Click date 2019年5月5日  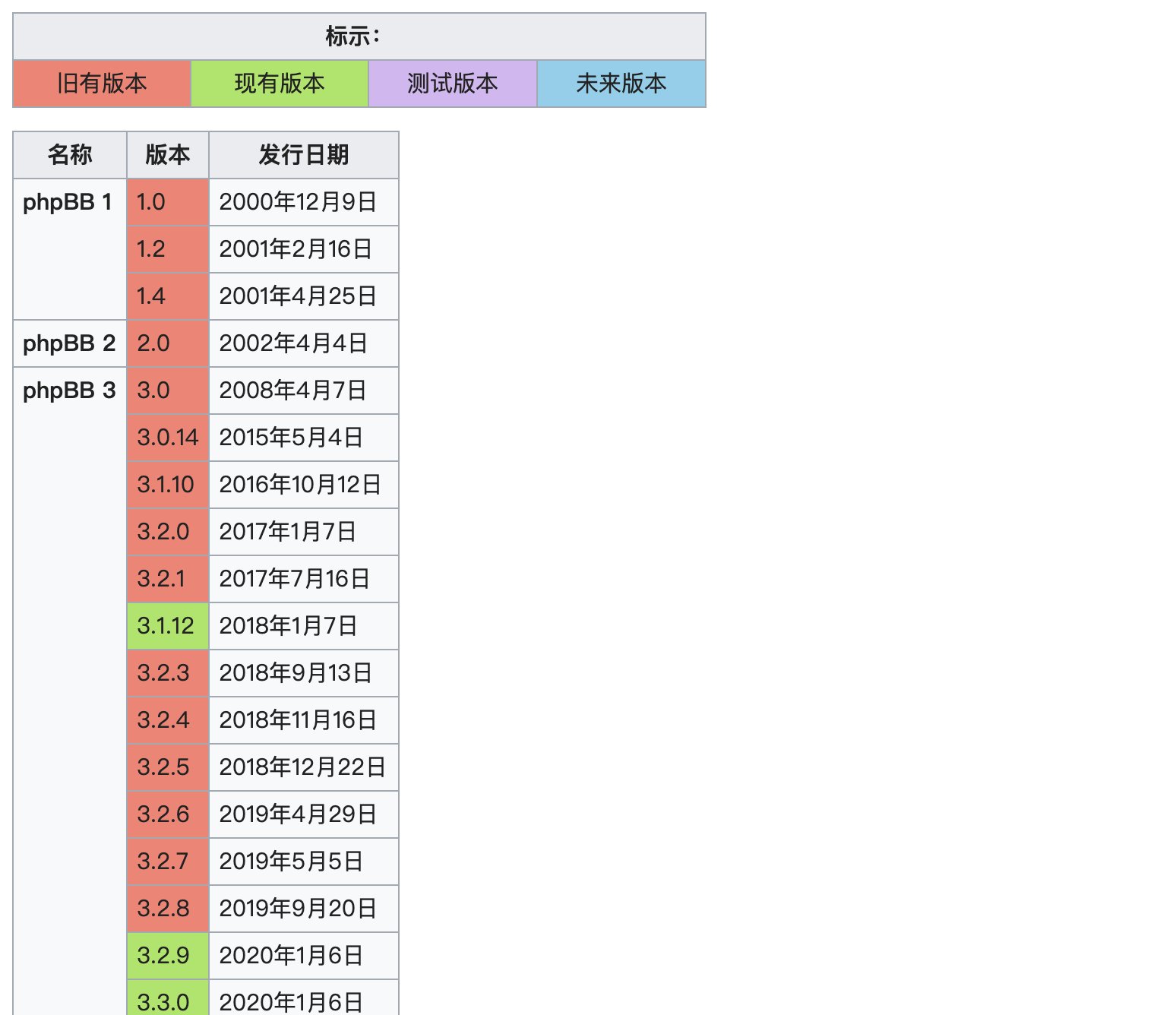(x=304, y=862)
